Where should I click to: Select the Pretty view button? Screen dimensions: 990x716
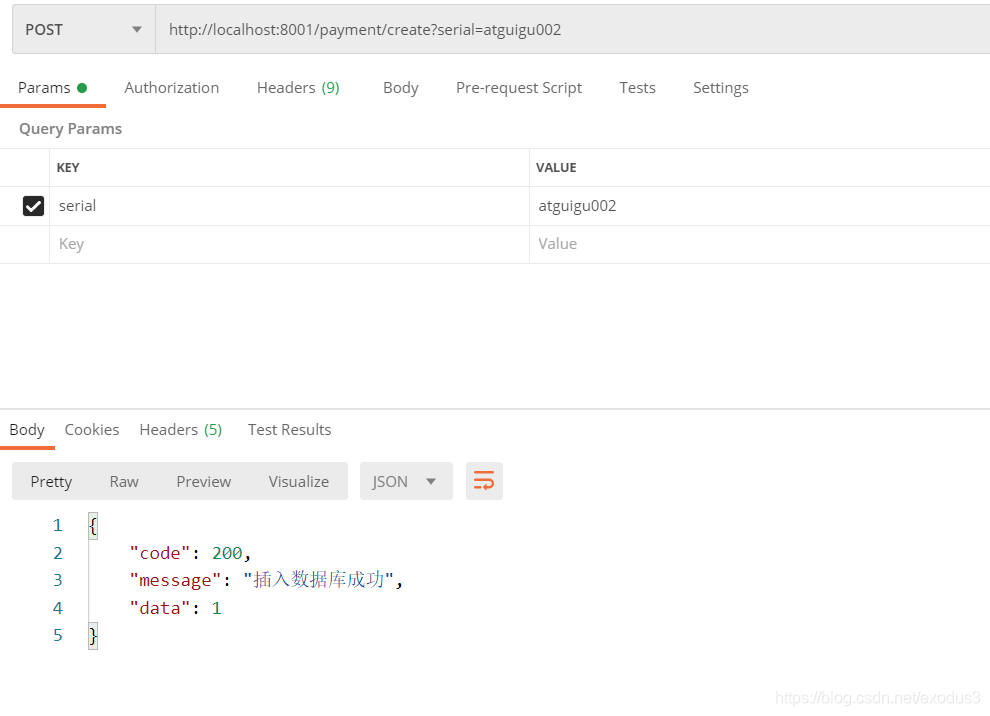51,482
